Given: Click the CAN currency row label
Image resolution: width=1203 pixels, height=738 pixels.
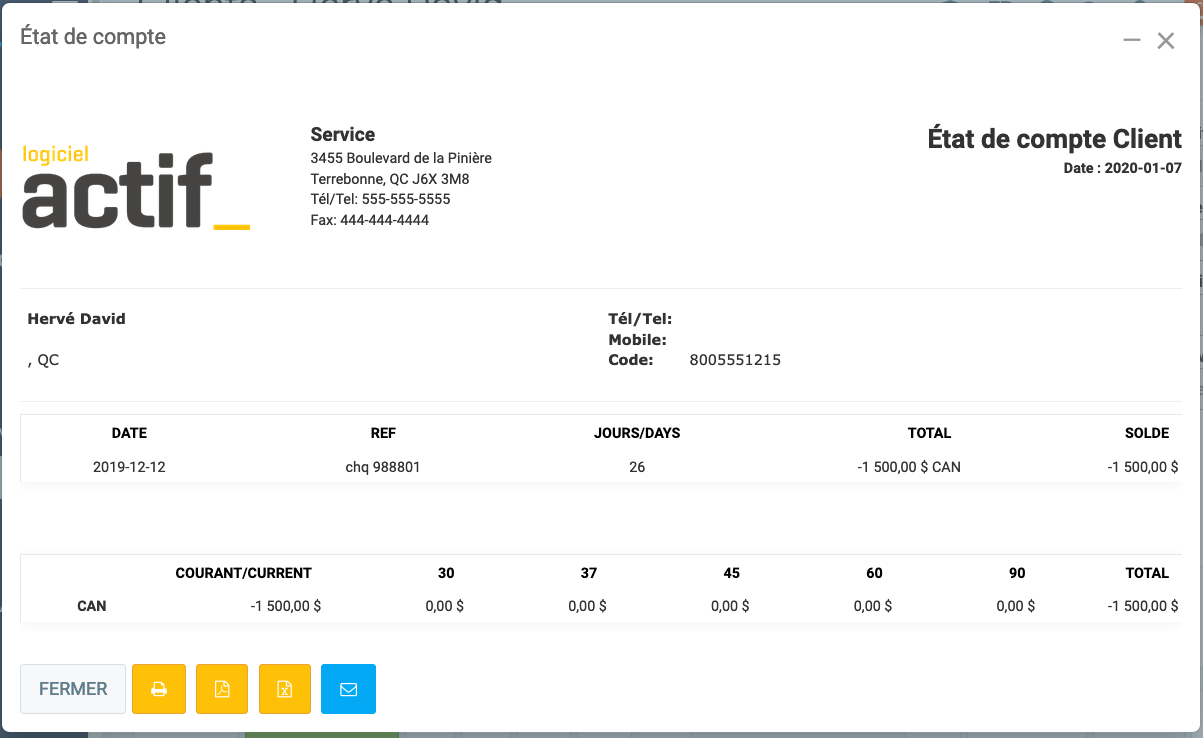Looking at the screenshot, I should coord(92,606).
